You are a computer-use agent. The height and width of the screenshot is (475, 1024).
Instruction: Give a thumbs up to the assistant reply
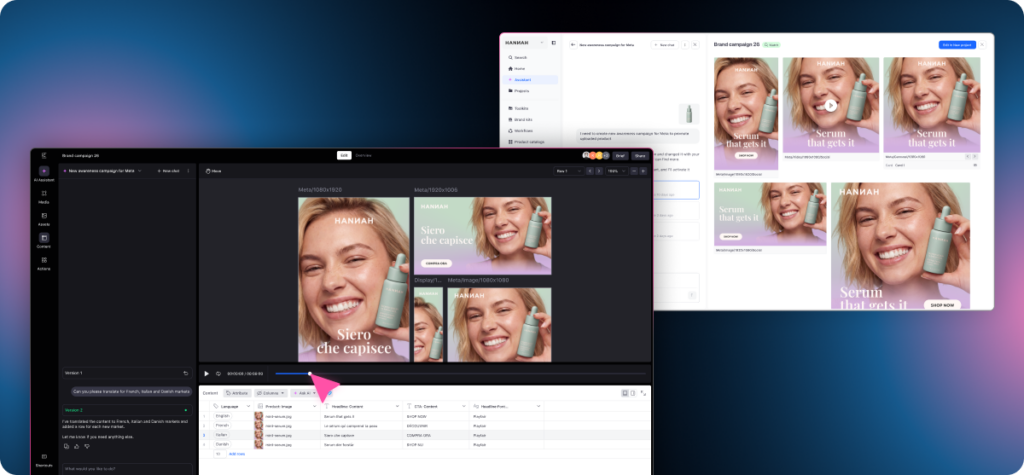pos(76,446)
